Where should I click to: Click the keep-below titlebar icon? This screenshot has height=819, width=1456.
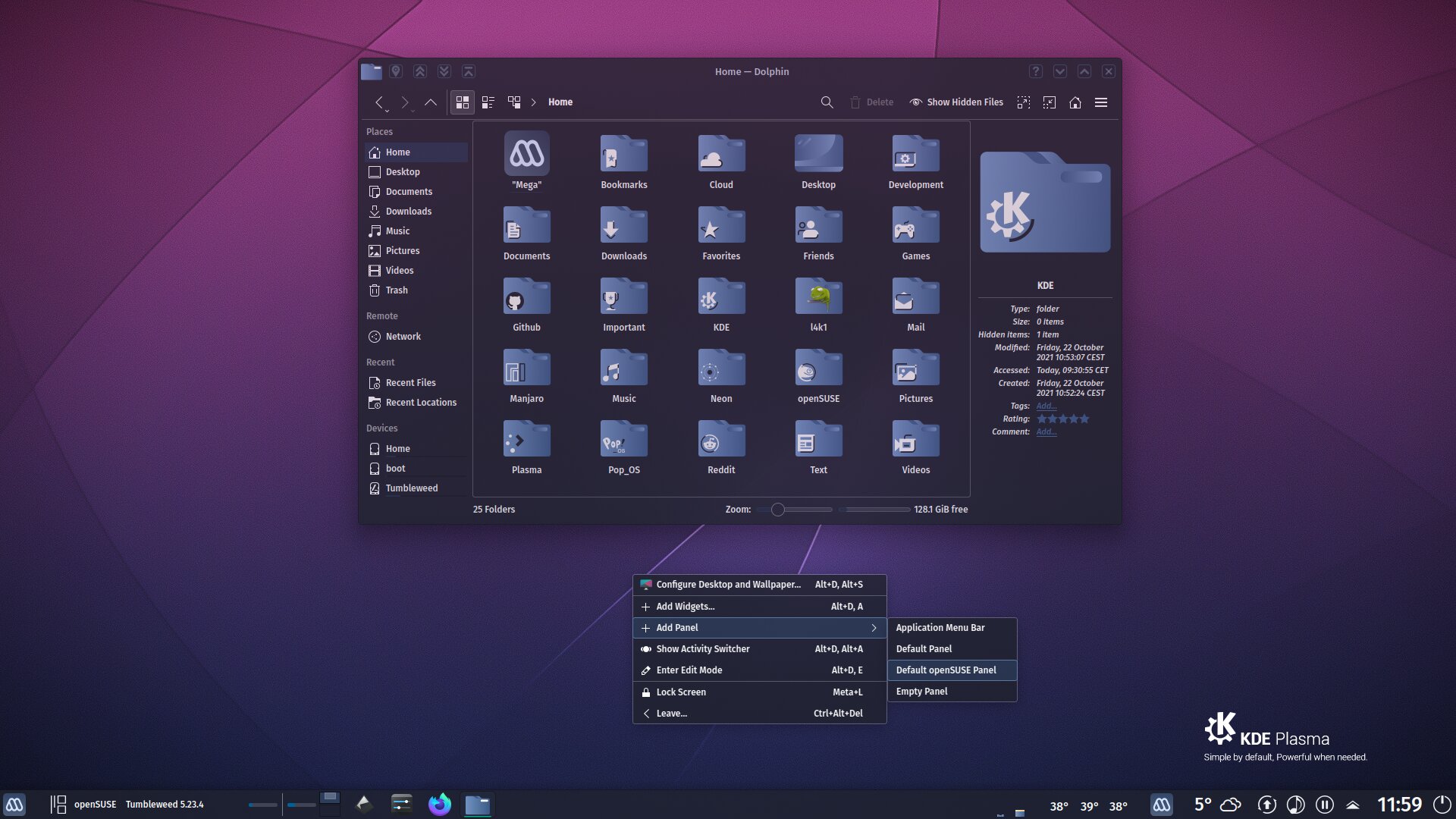pos(444,71)
